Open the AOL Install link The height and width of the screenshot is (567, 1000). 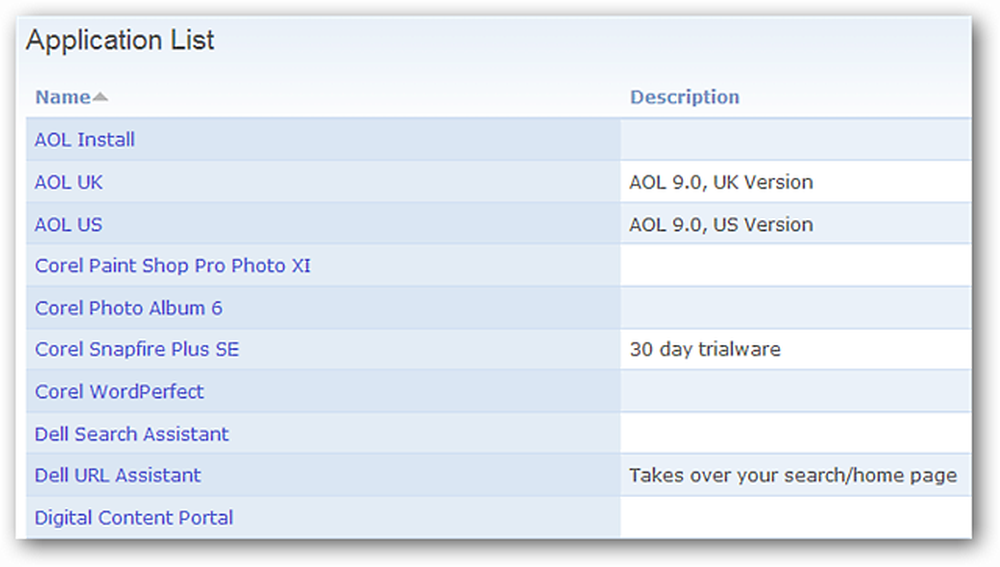84,140
